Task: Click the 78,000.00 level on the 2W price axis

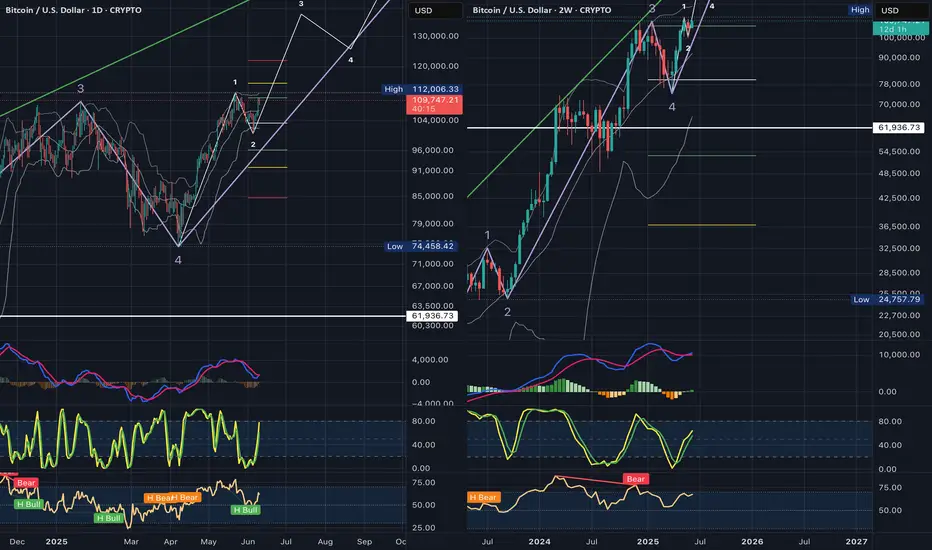Action: coord(899,84)
